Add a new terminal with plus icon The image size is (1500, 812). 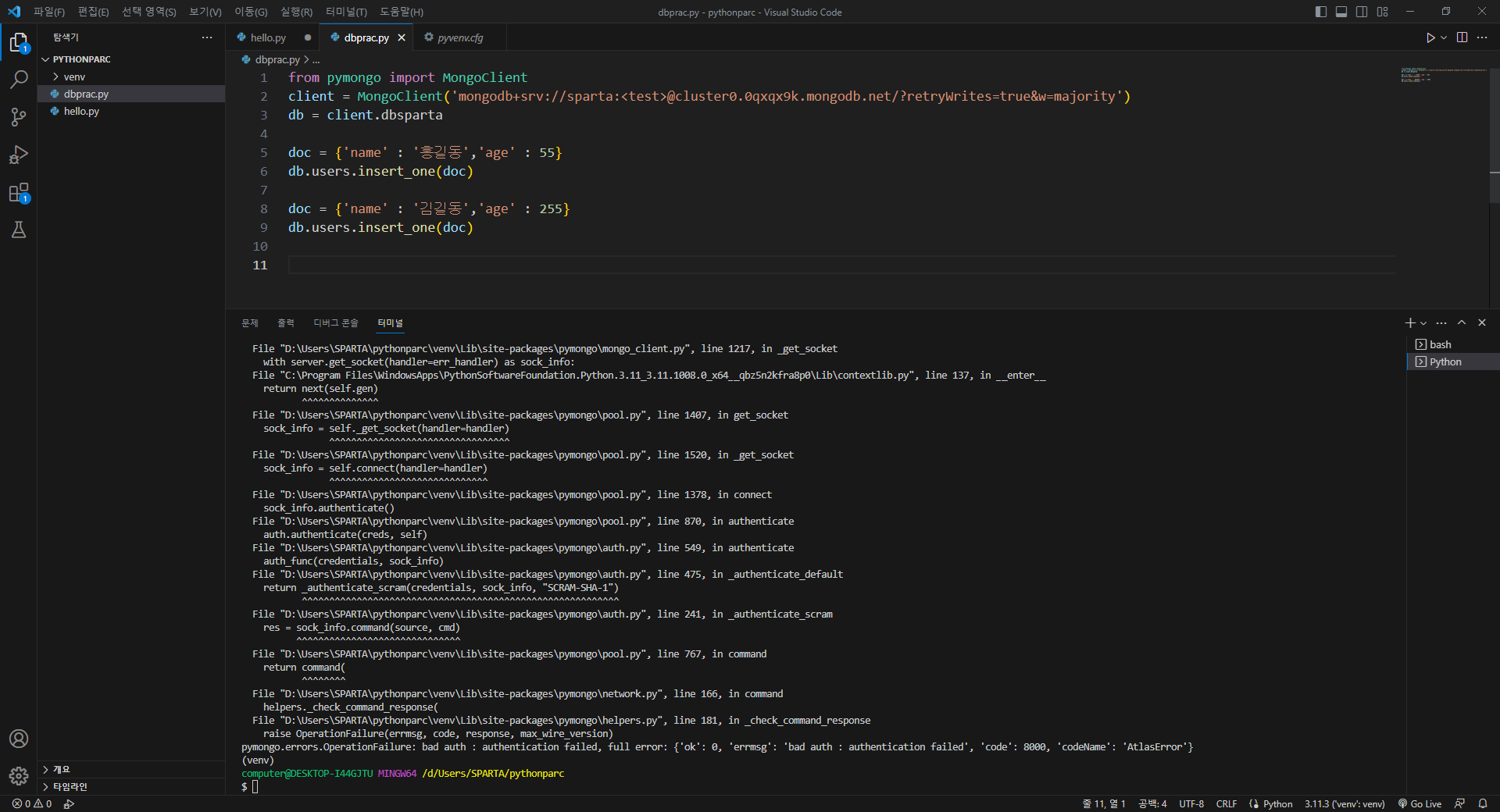(1410, 322)
